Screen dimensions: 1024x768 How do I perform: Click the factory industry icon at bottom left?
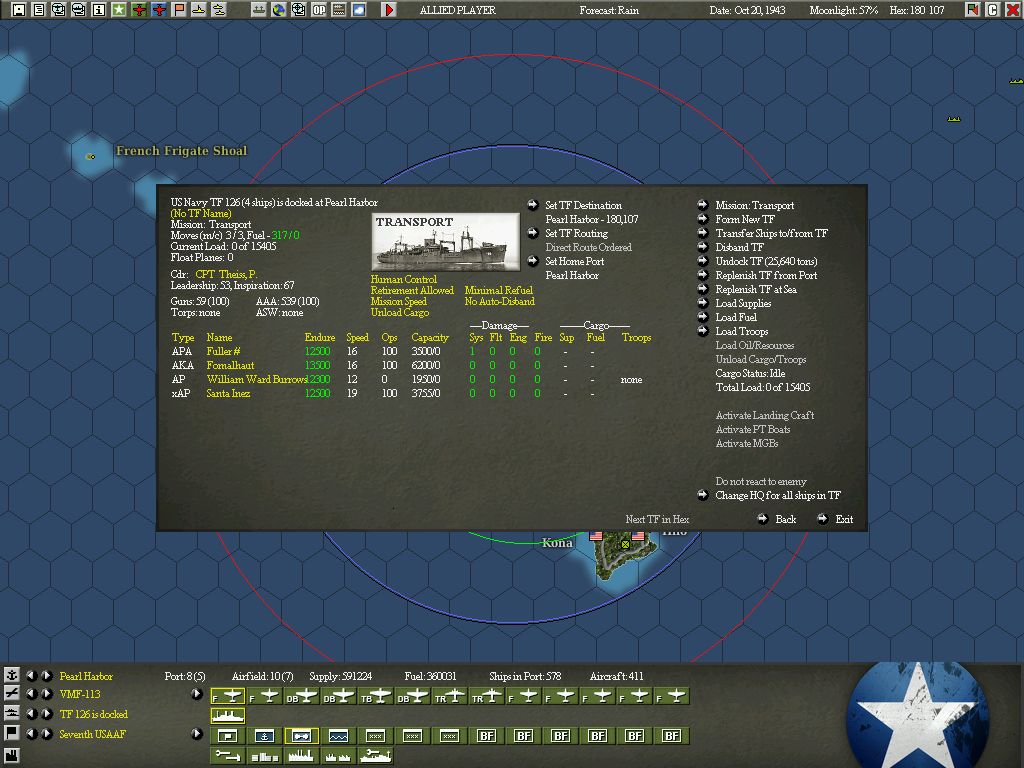click(12, 756)
